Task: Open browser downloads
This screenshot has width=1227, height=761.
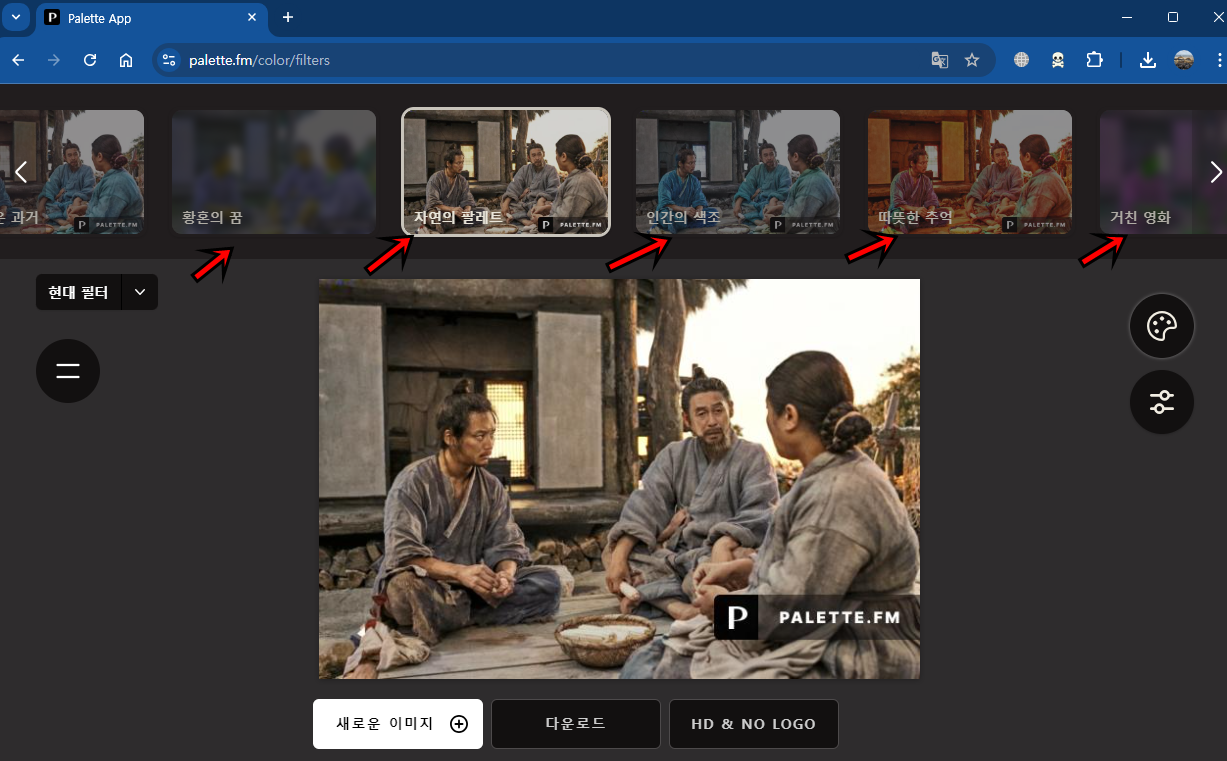Action: pos(1148,60)
